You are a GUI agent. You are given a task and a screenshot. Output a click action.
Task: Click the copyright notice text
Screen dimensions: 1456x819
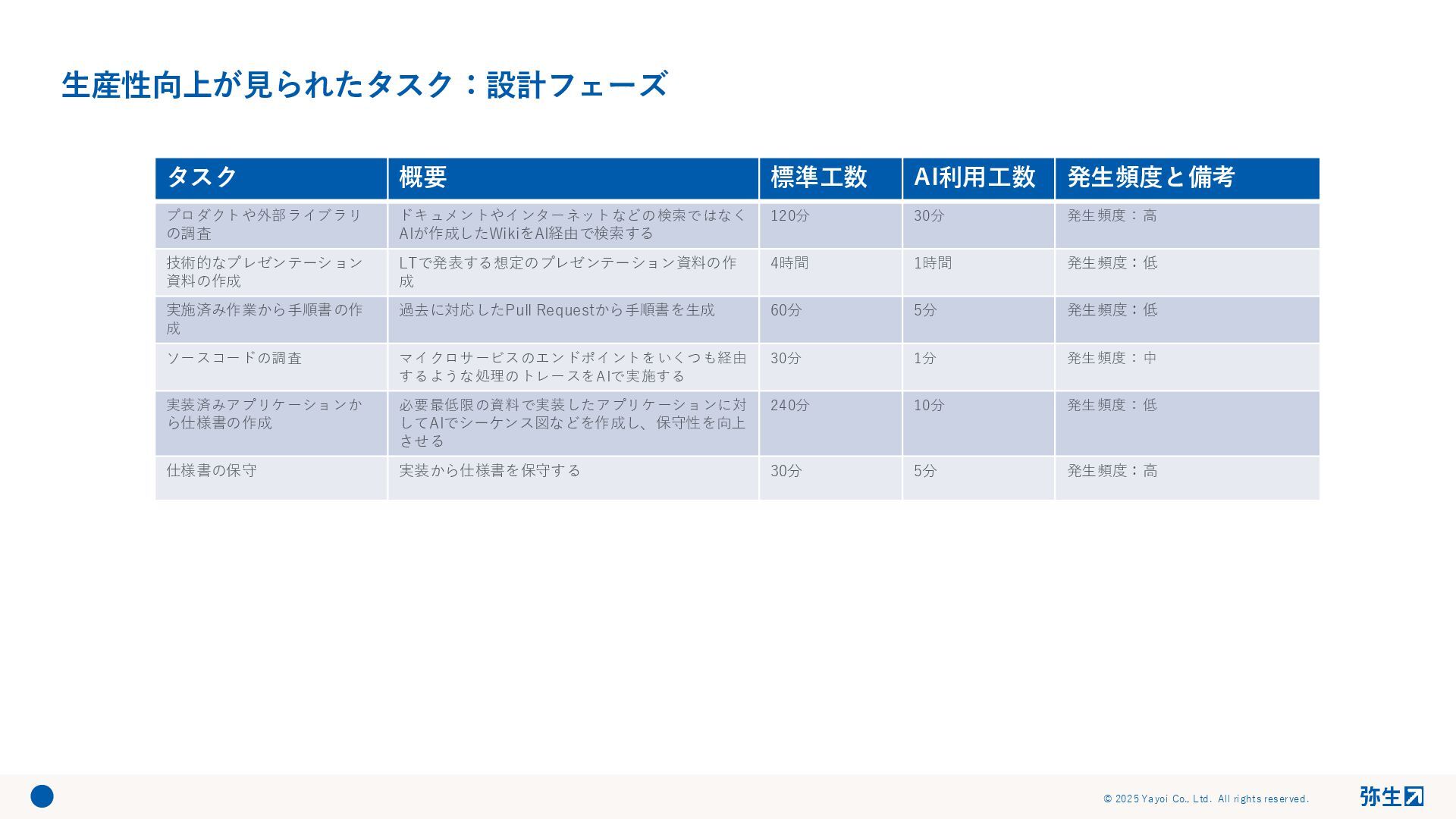point(1206,799)
